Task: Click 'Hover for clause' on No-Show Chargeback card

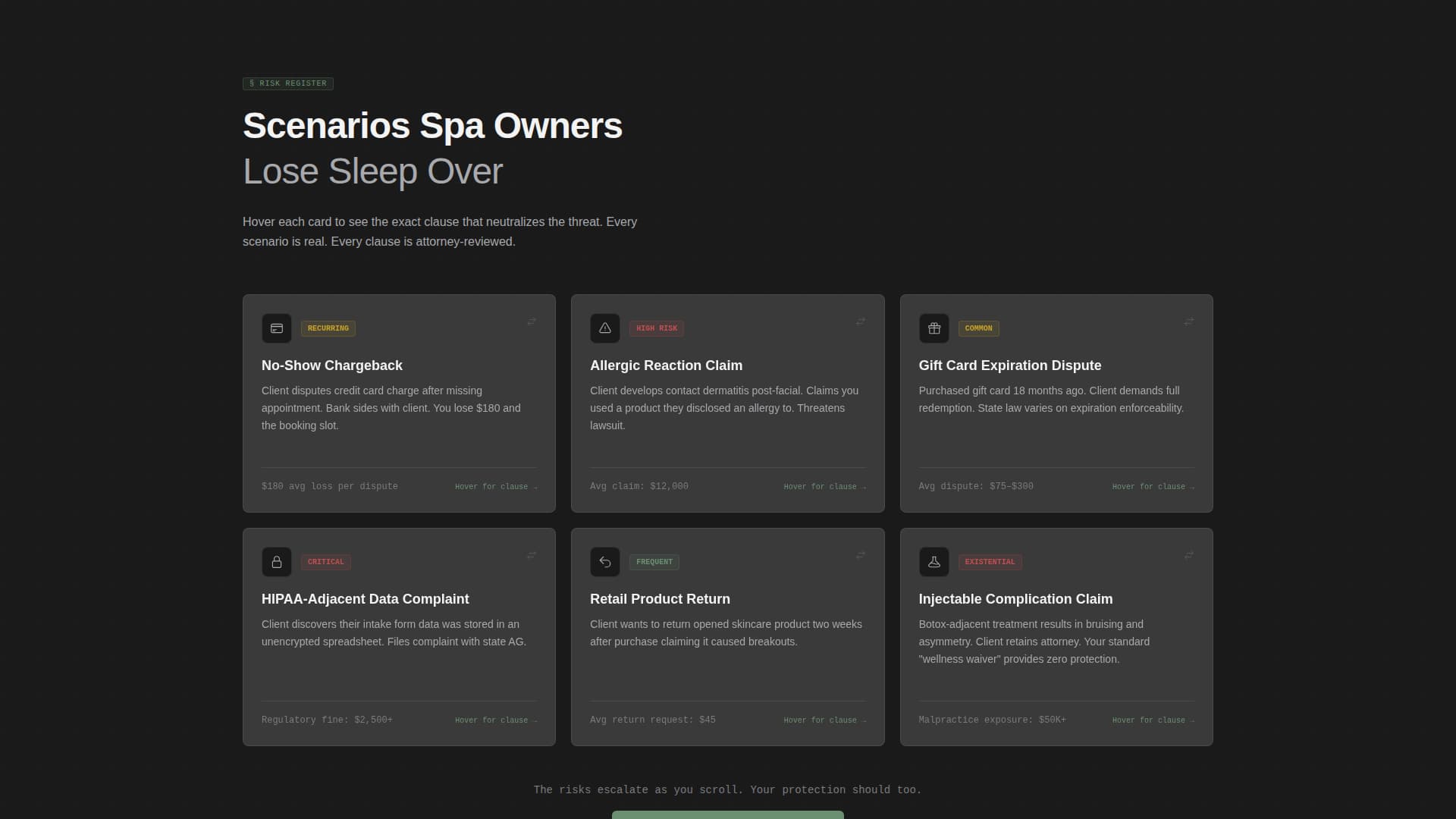Action: (496, 487)
